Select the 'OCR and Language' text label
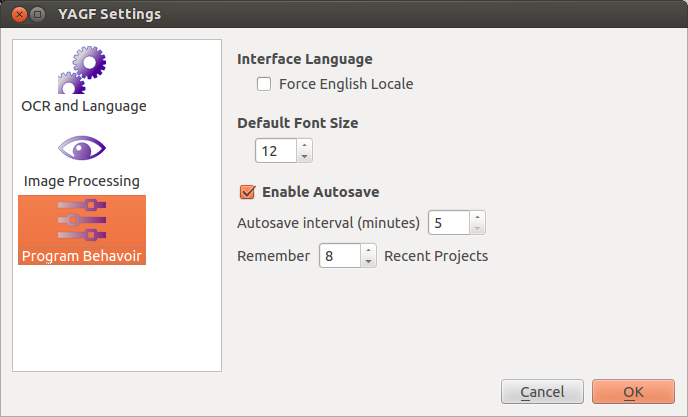Viewport: 688px width, 417px height. 84,106
